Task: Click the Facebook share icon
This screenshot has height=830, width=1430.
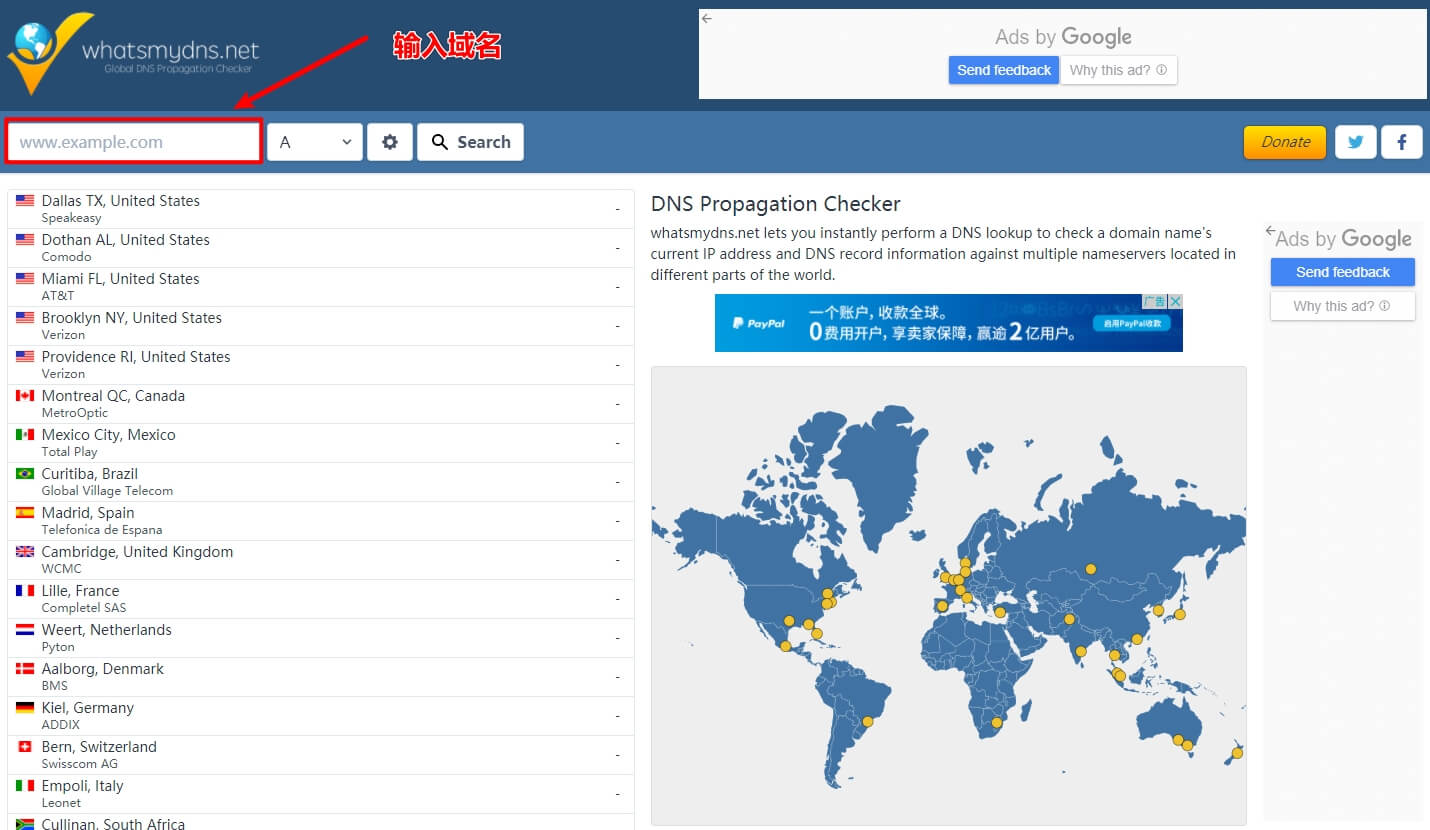Action: [1401, 142]
